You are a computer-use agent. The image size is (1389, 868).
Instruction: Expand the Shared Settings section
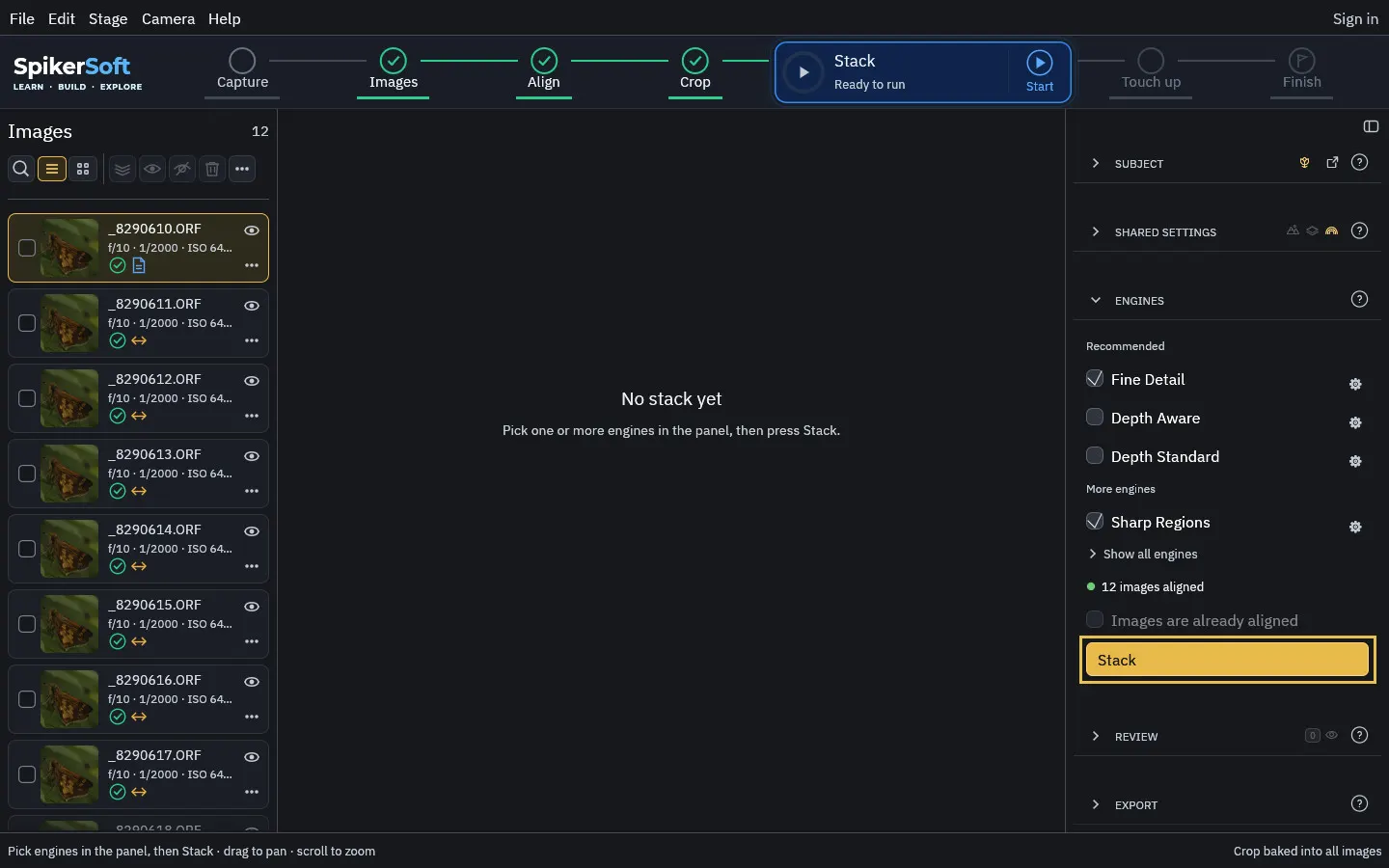(x=1095, y=231)
